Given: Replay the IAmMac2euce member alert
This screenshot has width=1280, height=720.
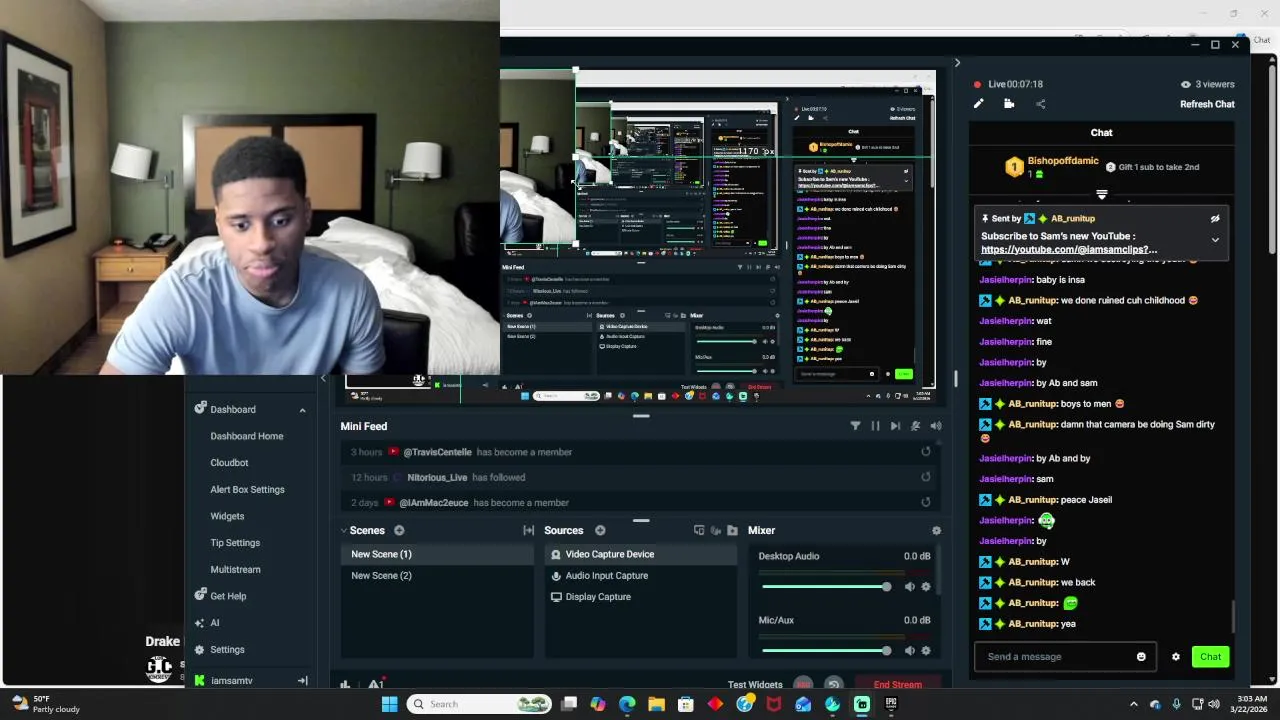Looking at the screenshot, I should point(926,502).
